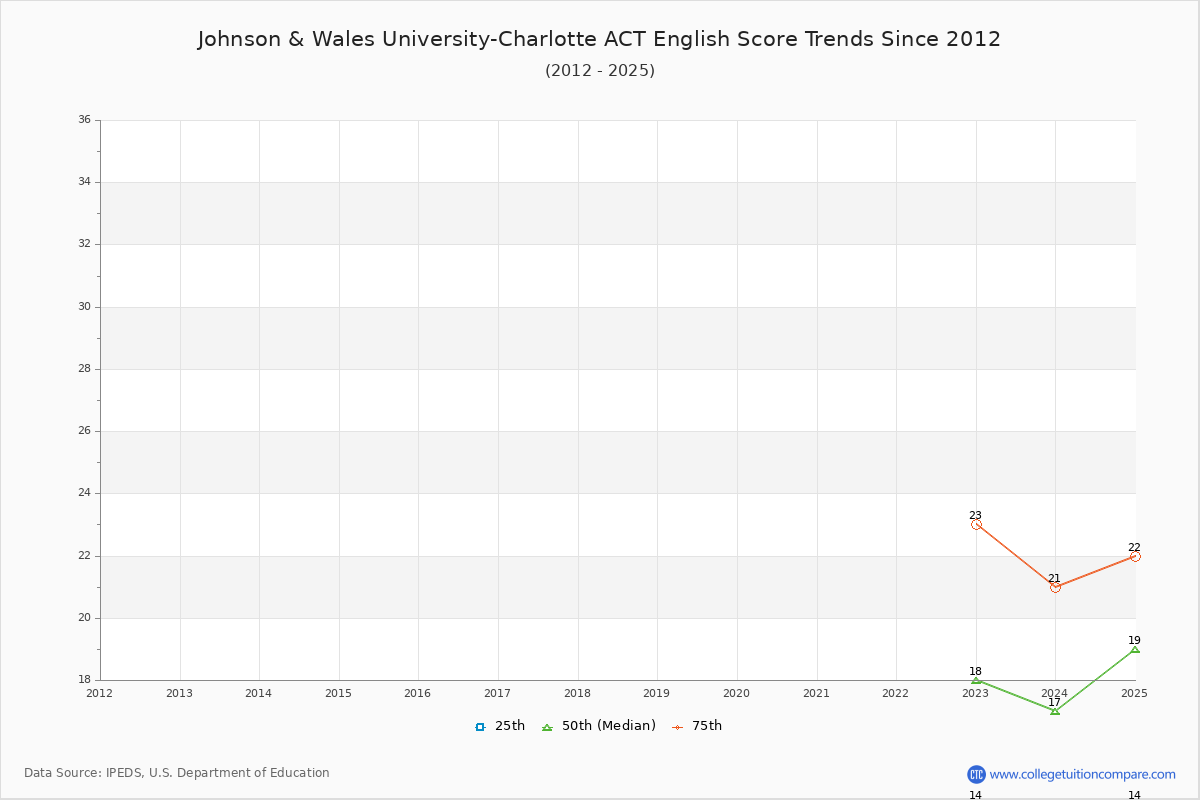1200x800 pixels.
Task: Click the Data Source IPEDS text
Action: (x=177, y=773)
